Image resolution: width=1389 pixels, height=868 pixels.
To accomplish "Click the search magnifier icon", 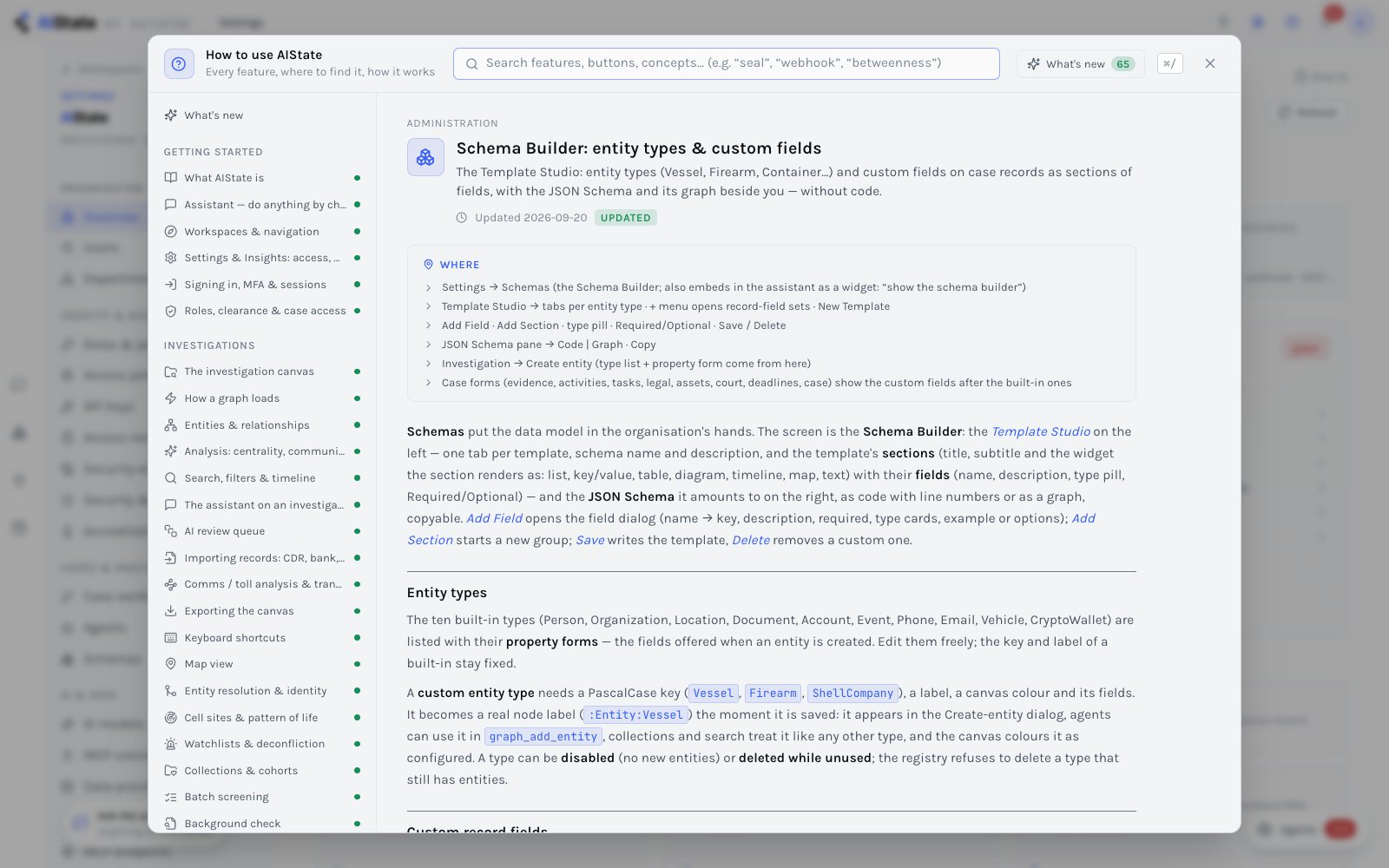I will [x=472, y=63].
